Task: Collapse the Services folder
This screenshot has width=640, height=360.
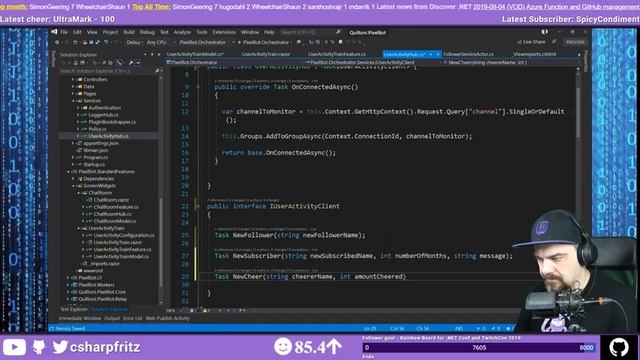Action: coord(73,100)
